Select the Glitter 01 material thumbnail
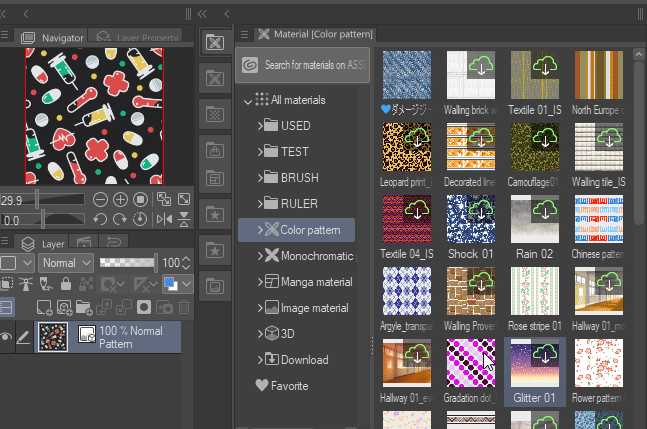The height and width of the screenshot is (429, 647). 535,363
